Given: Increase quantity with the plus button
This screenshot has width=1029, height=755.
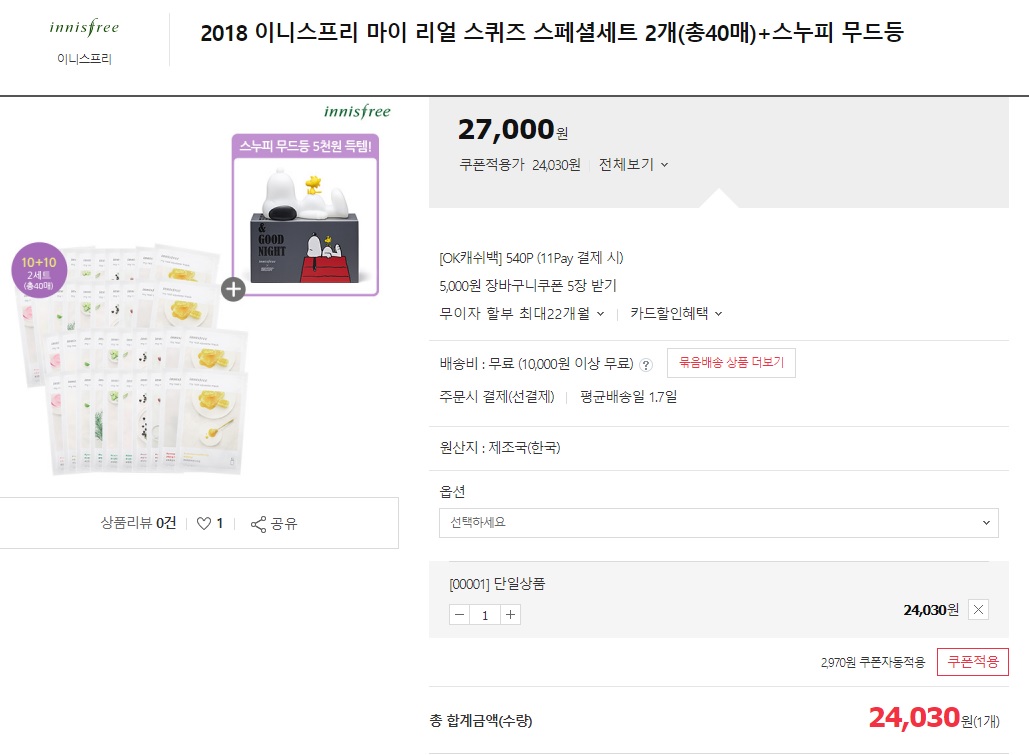Looking at the screenshot, I should point(510,615).
